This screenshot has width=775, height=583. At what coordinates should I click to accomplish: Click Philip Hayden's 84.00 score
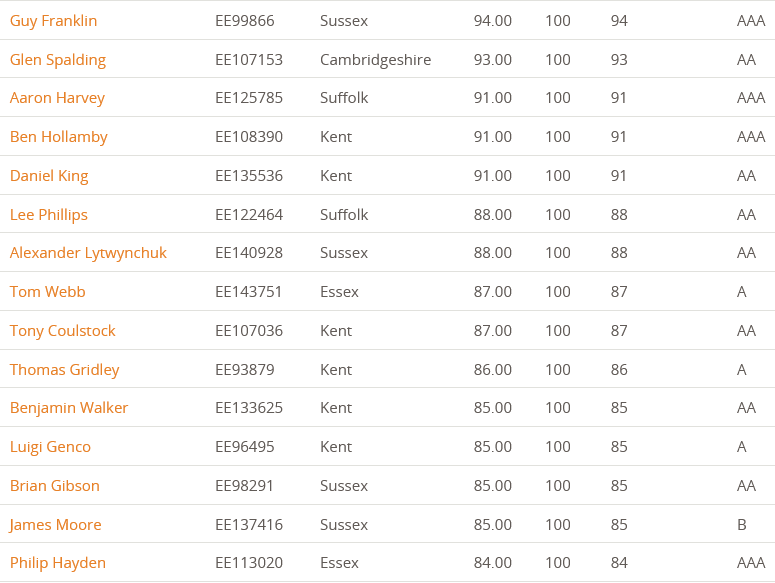493,563
